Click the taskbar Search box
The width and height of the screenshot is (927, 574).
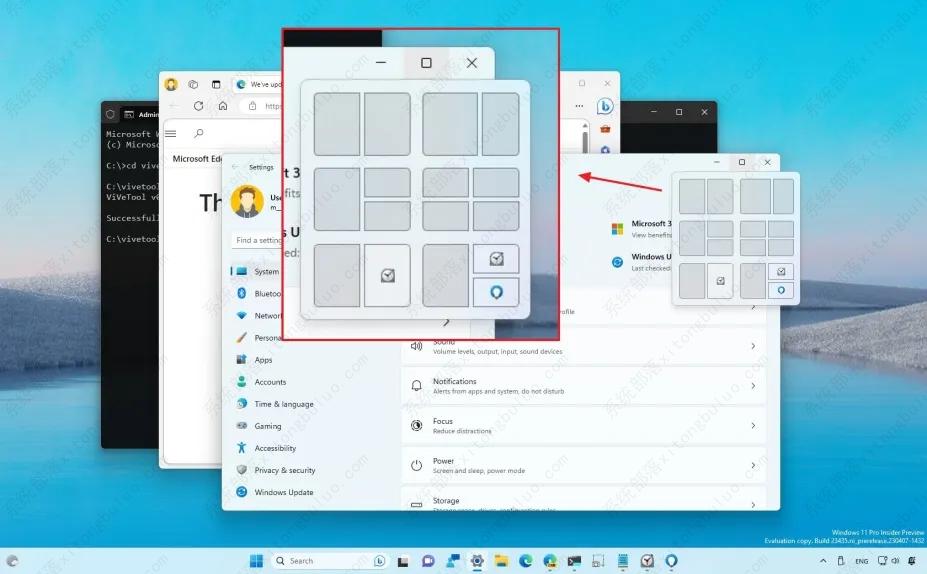[x=329, y=560]
